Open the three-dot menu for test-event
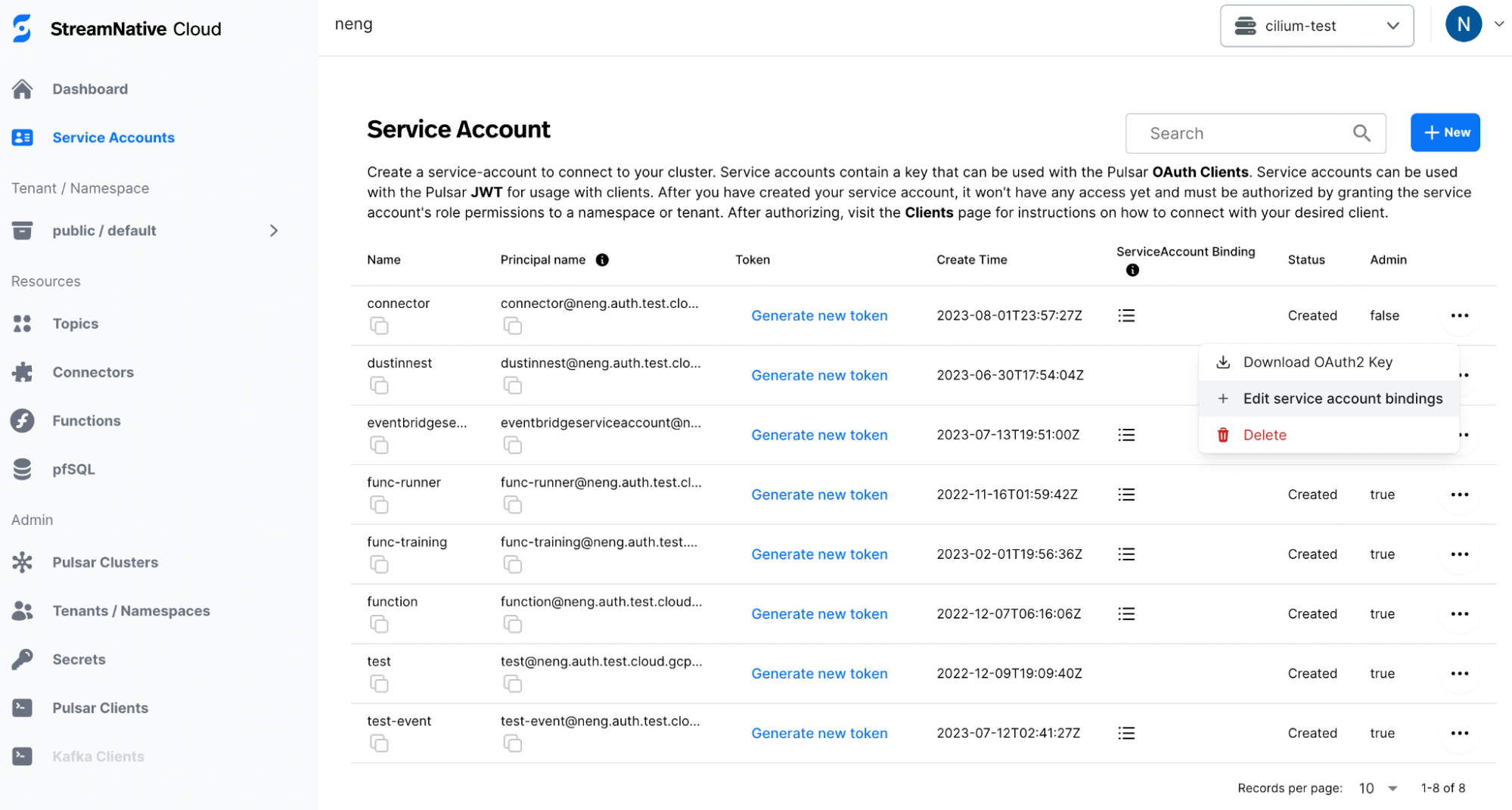This screenshot has height=810, width=1512. tap(1460, 733)
